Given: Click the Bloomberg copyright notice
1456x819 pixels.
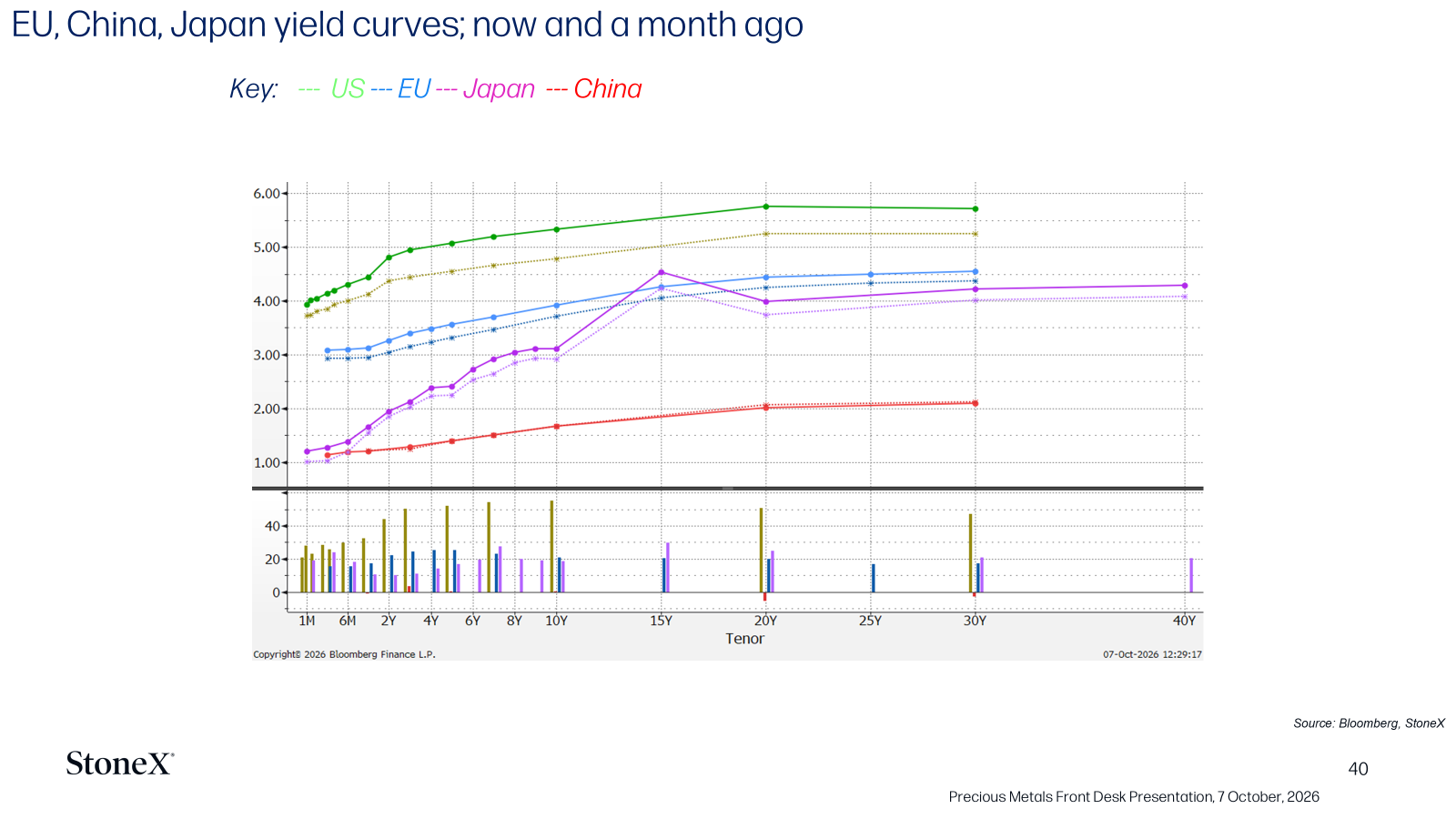Looking at the screenshot, I should click(x=344, y=654).
